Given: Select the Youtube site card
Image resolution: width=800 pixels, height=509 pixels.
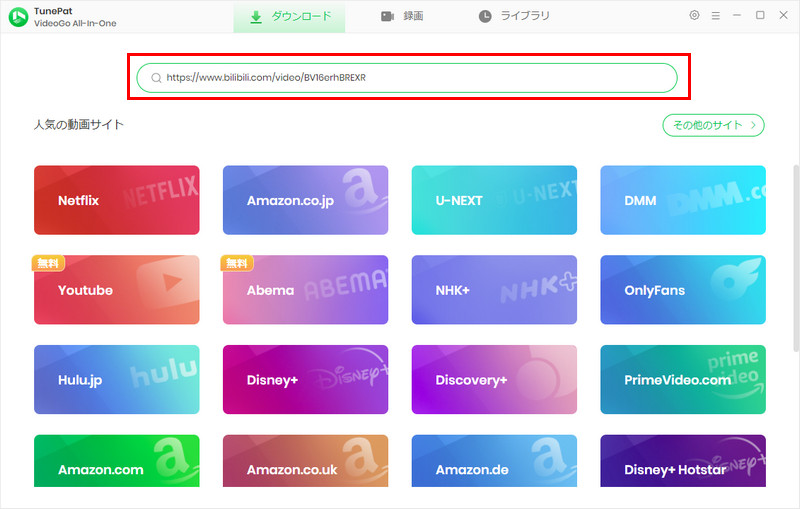Looking at the screenshot, I should [x=117, y=290].
